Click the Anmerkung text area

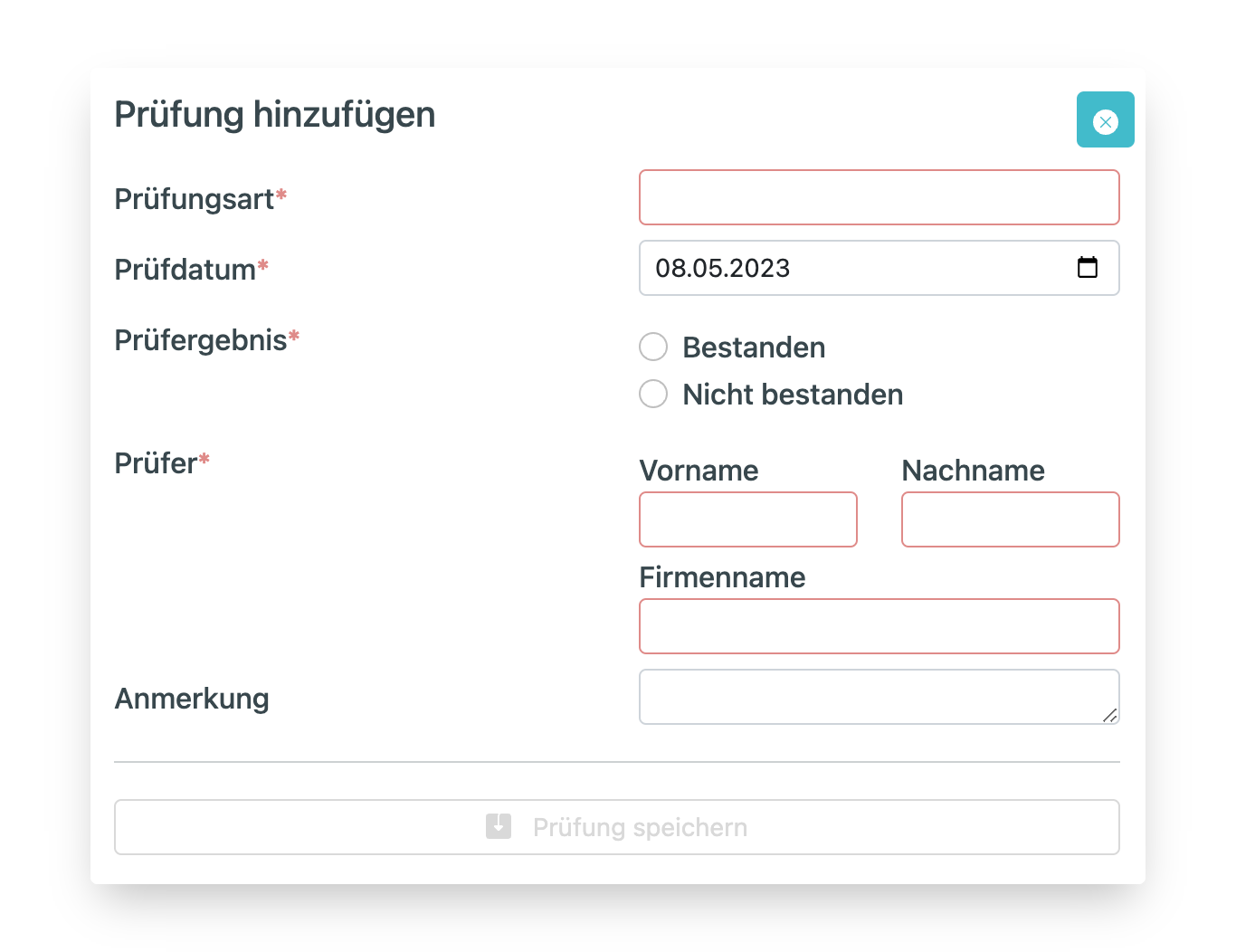pos(879,697)
